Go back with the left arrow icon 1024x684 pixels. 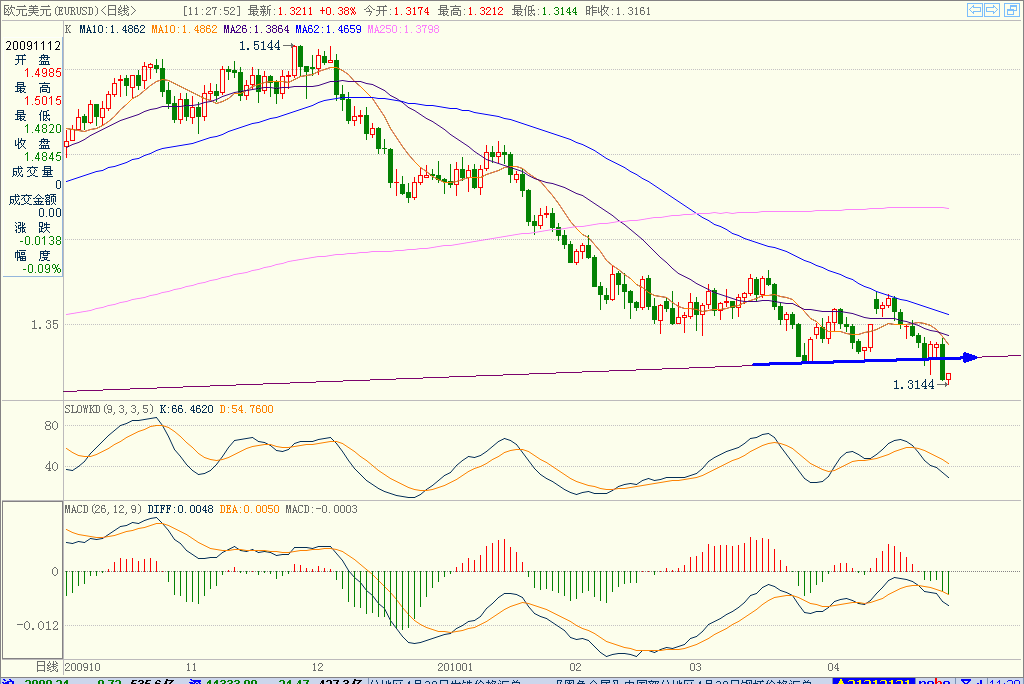975,9
